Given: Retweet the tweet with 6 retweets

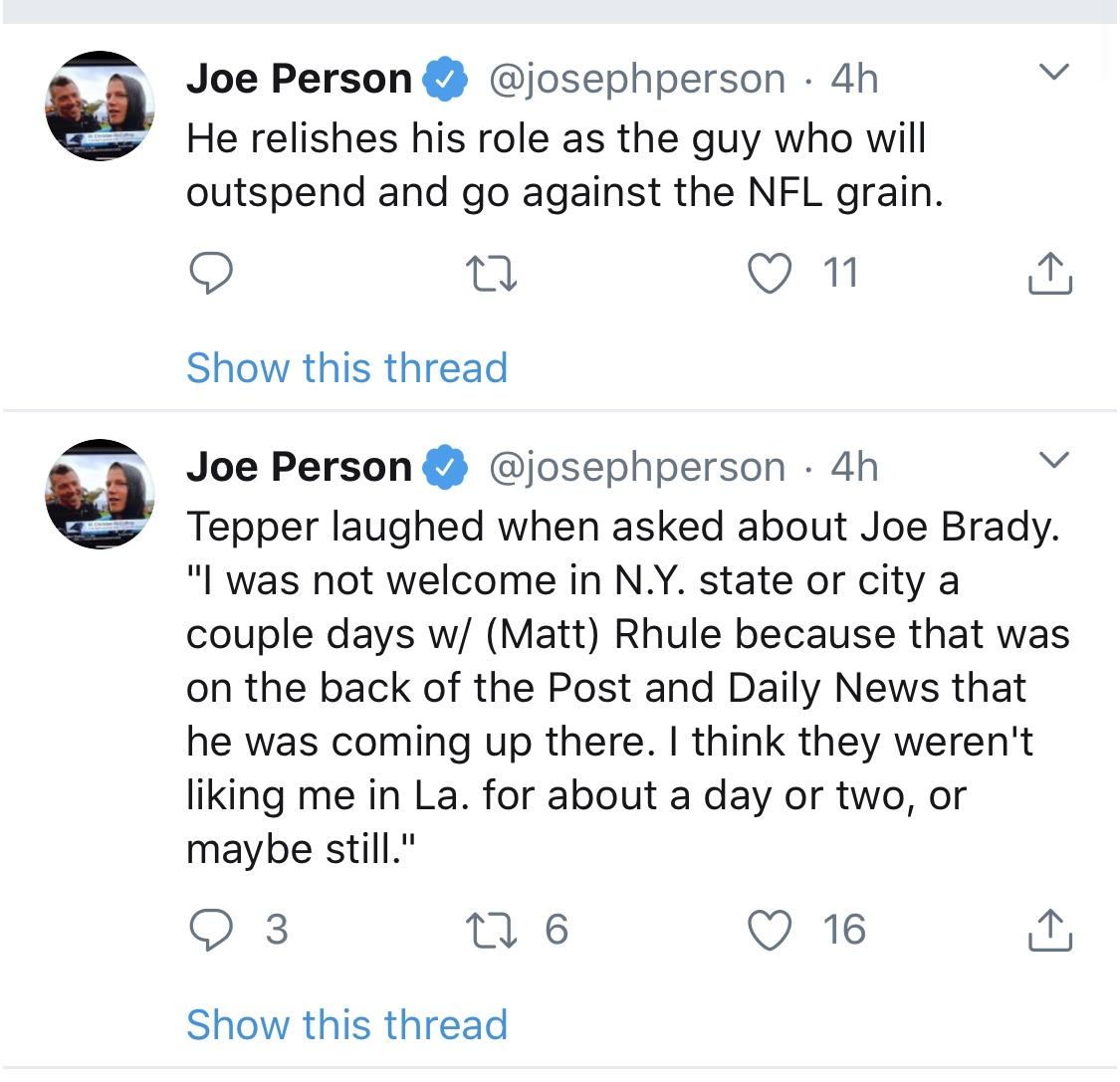Looking at the screenshot, I should [491, 930].
